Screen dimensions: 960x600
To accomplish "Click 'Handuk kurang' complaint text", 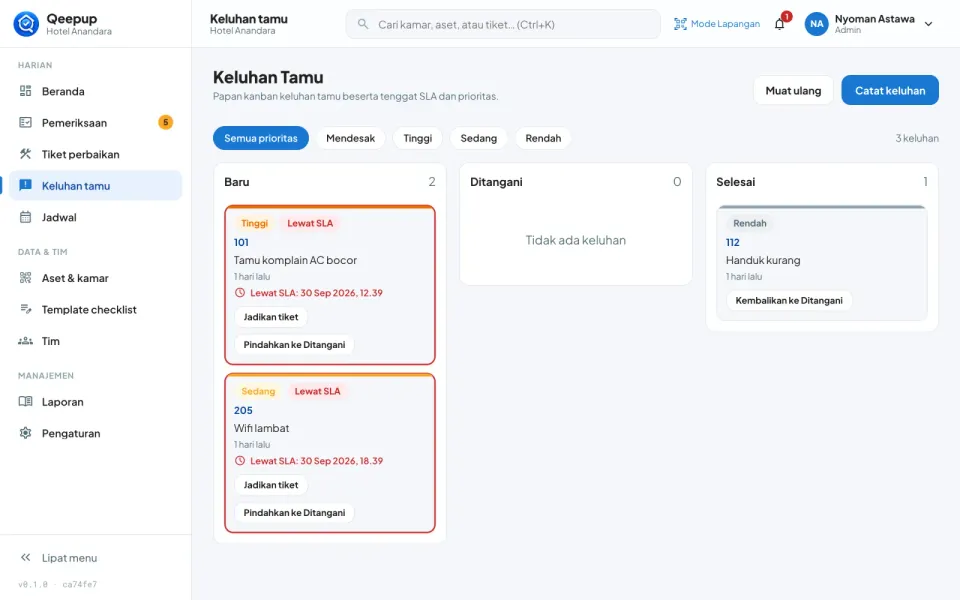I will pos(763,260).
